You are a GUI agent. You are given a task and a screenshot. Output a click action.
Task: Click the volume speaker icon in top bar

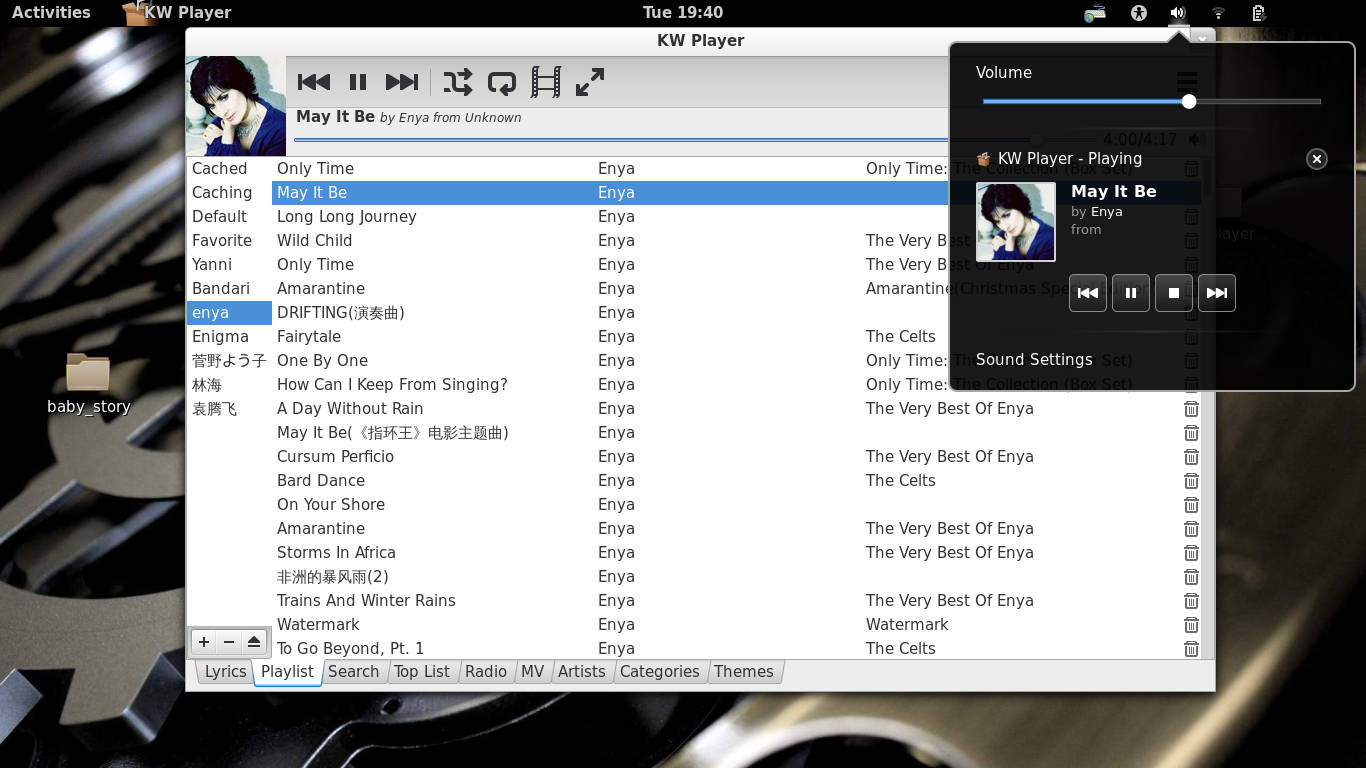point(1178,13)
